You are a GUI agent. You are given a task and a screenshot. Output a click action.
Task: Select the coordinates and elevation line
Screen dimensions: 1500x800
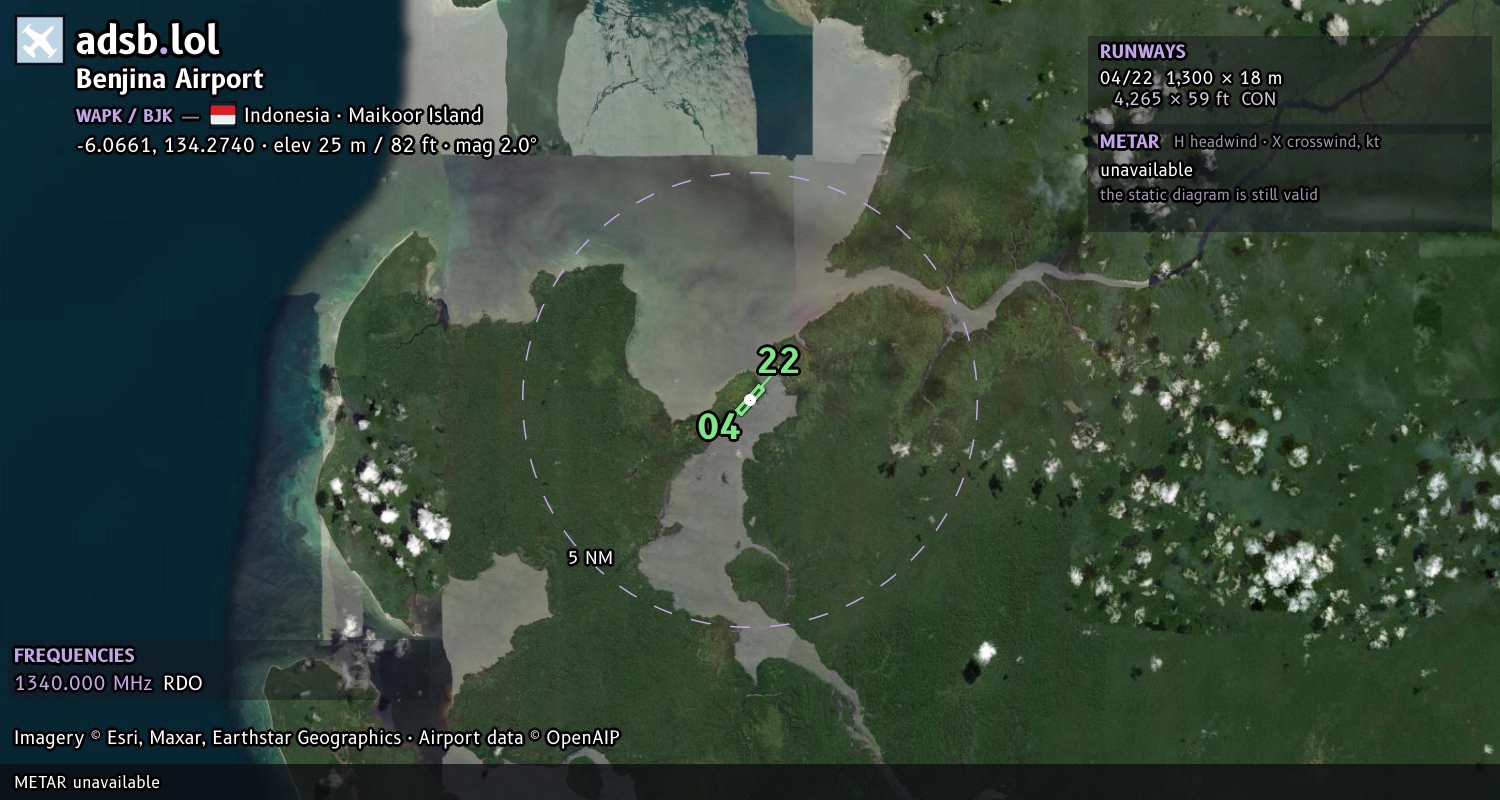[x=307, y=145]
